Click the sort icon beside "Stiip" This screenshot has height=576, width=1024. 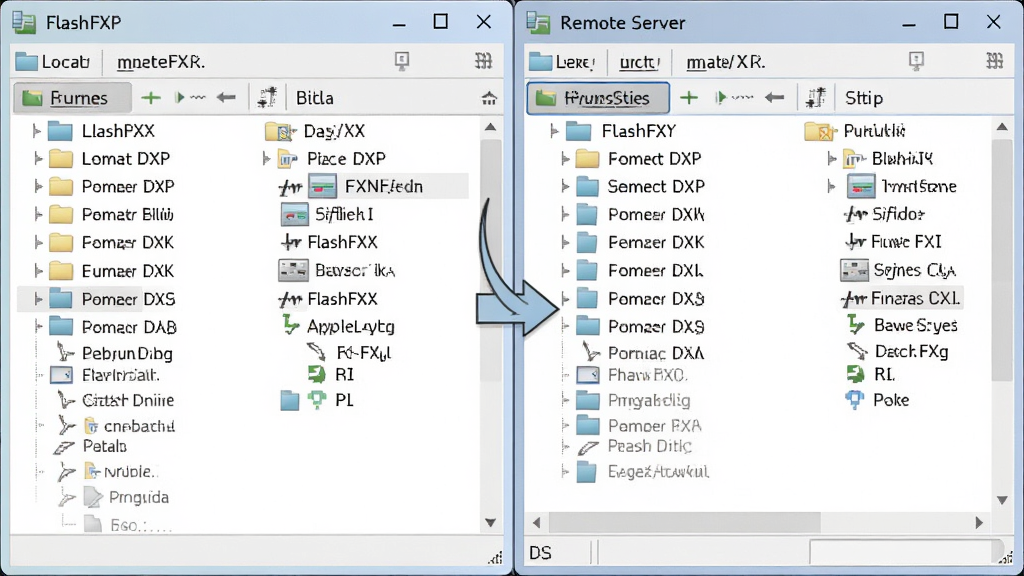[x=816, y=97]
